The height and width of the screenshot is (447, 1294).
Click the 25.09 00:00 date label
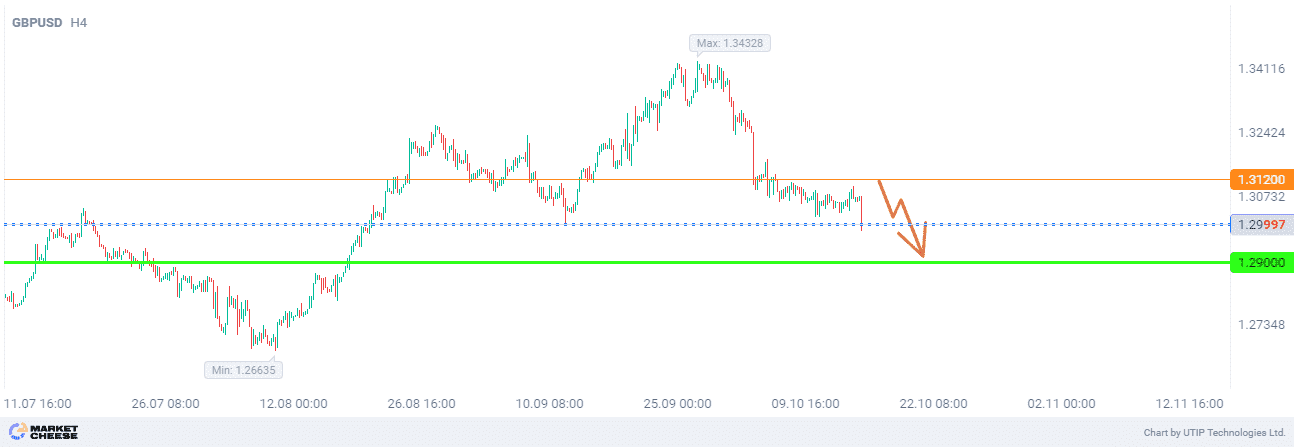coord(679,404)
